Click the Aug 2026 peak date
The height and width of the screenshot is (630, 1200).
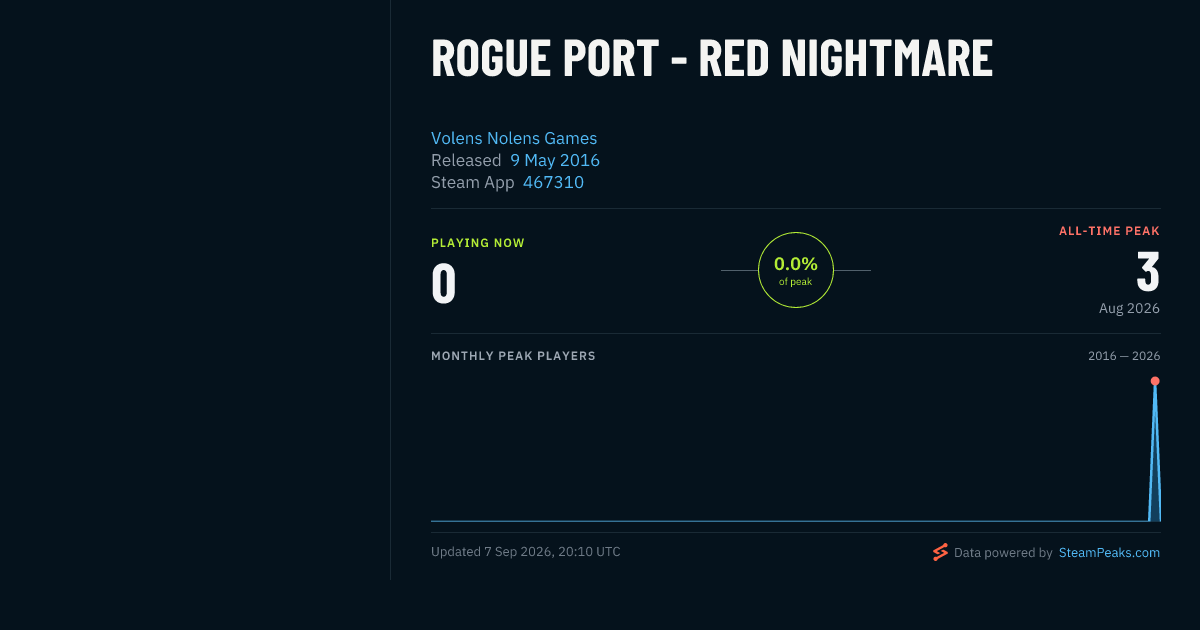pyautogui.click(x=1129, y=308)
